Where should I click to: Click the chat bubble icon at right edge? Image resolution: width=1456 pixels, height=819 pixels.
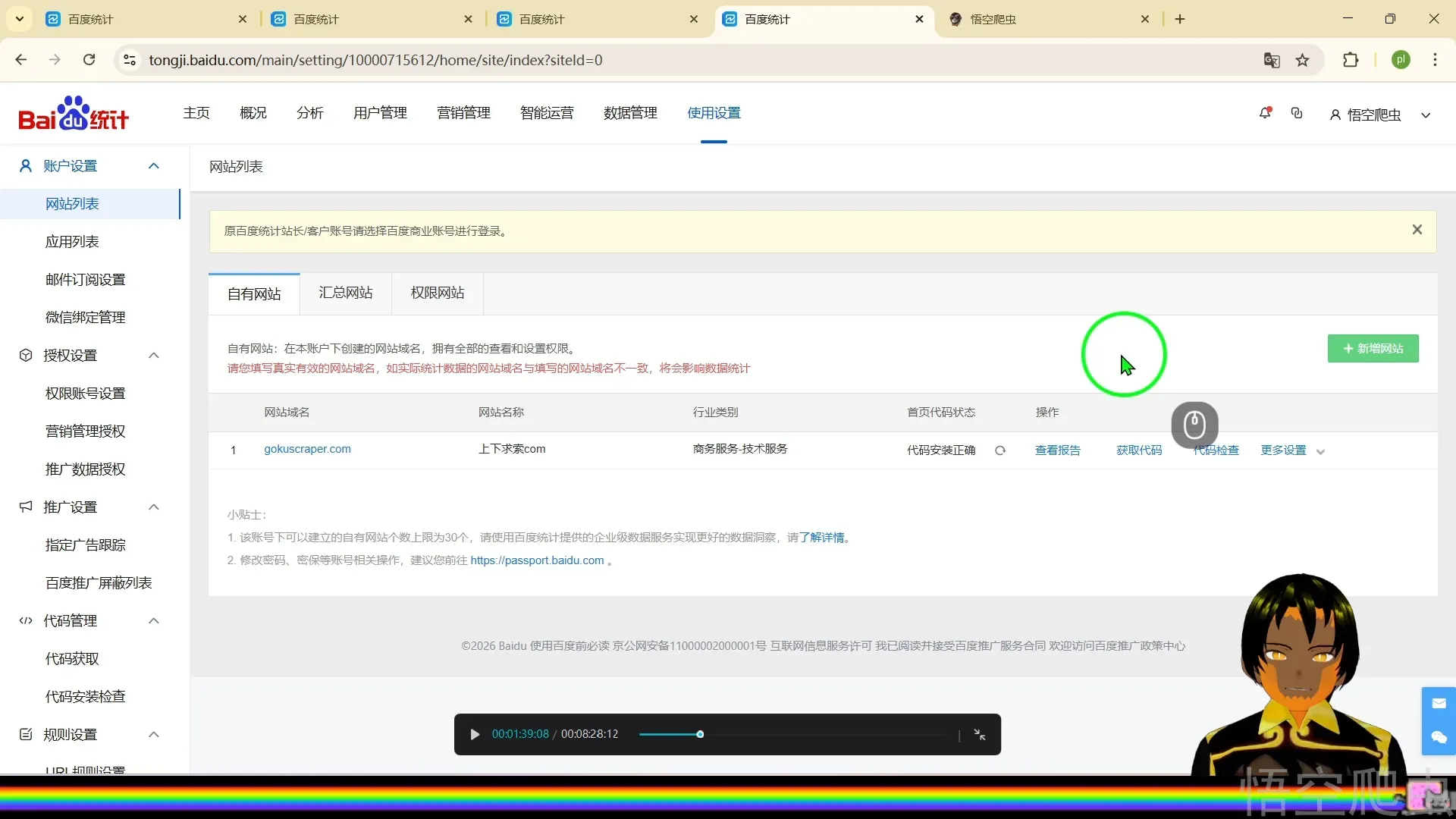(x=1439, y=737)
